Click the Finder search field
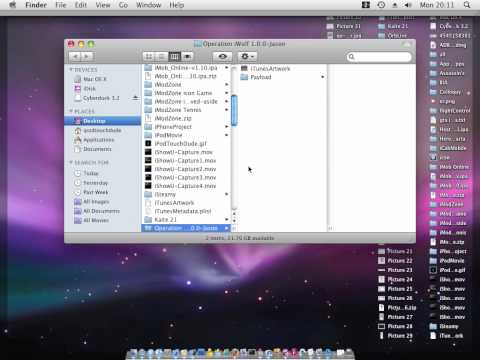The image size is (480, 360). coord(379,57)
